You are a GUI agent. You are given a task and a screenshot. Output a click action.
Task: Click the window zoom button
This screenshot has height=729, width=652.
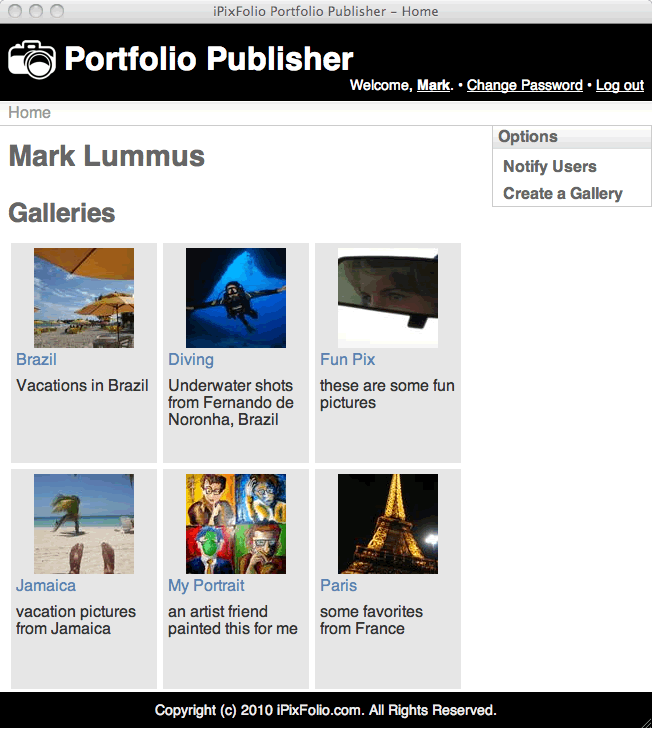click(x=56, y=11)
